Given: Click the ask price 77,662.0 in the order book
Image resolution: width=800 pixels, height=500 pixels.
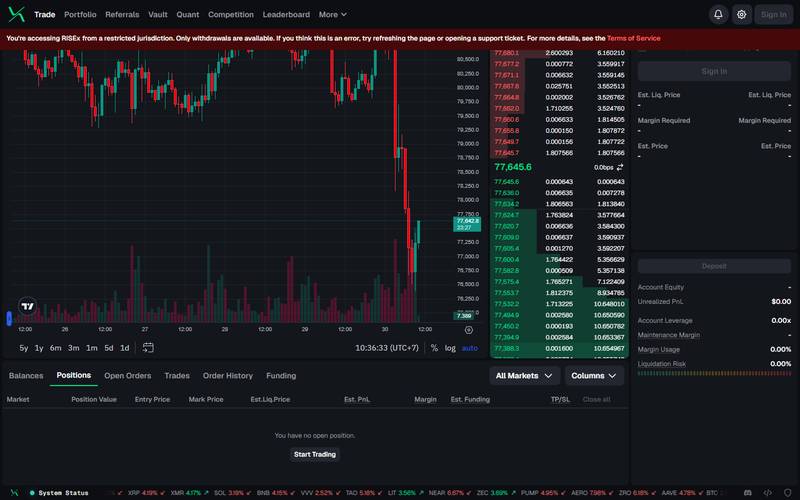Looking at the screenshot, I should pos(507,109).
